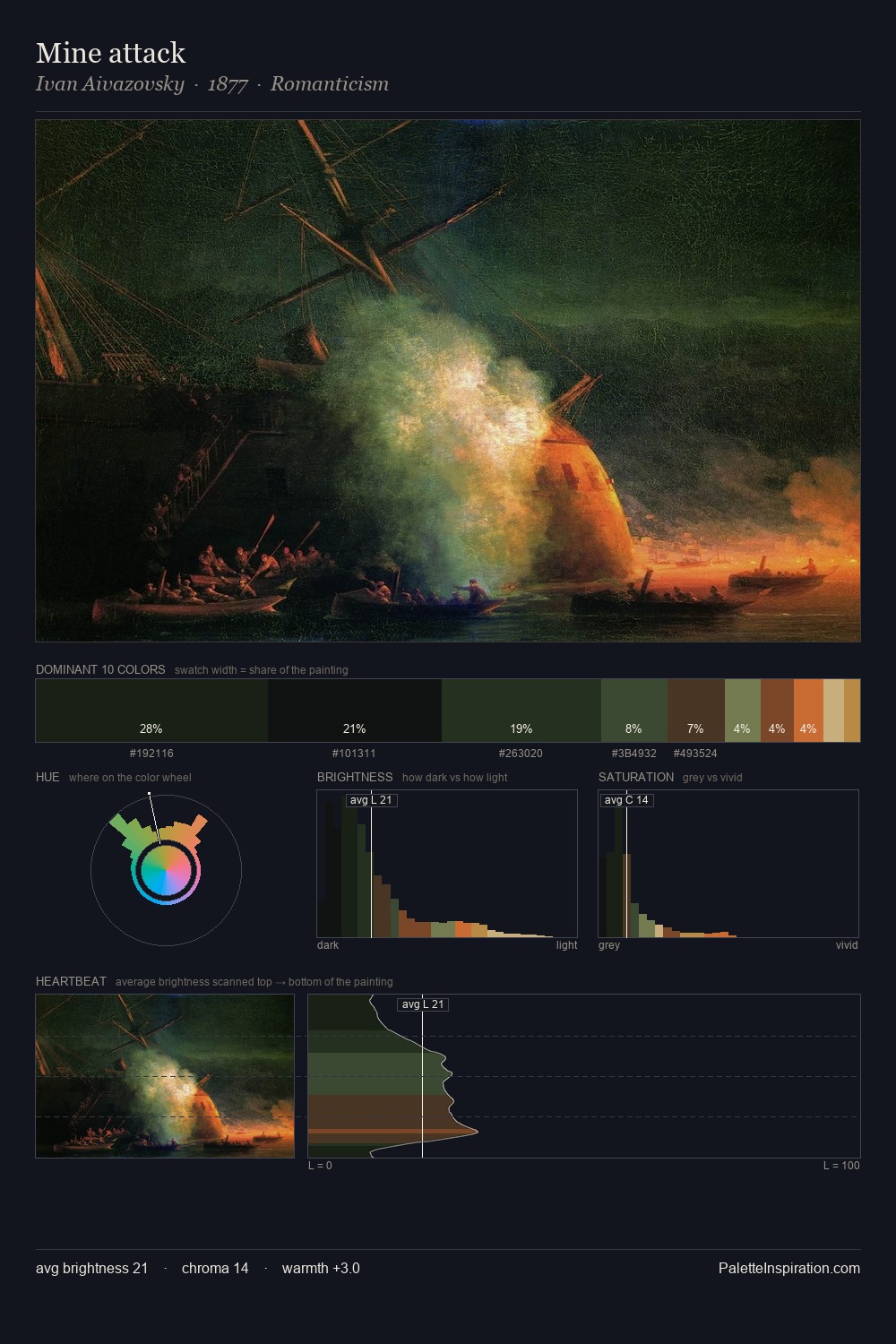Image resolution: width=896 pixels, height=1344 pixels.
Task: Select the 4% bright orange swatch
Action: coord(808,711)
